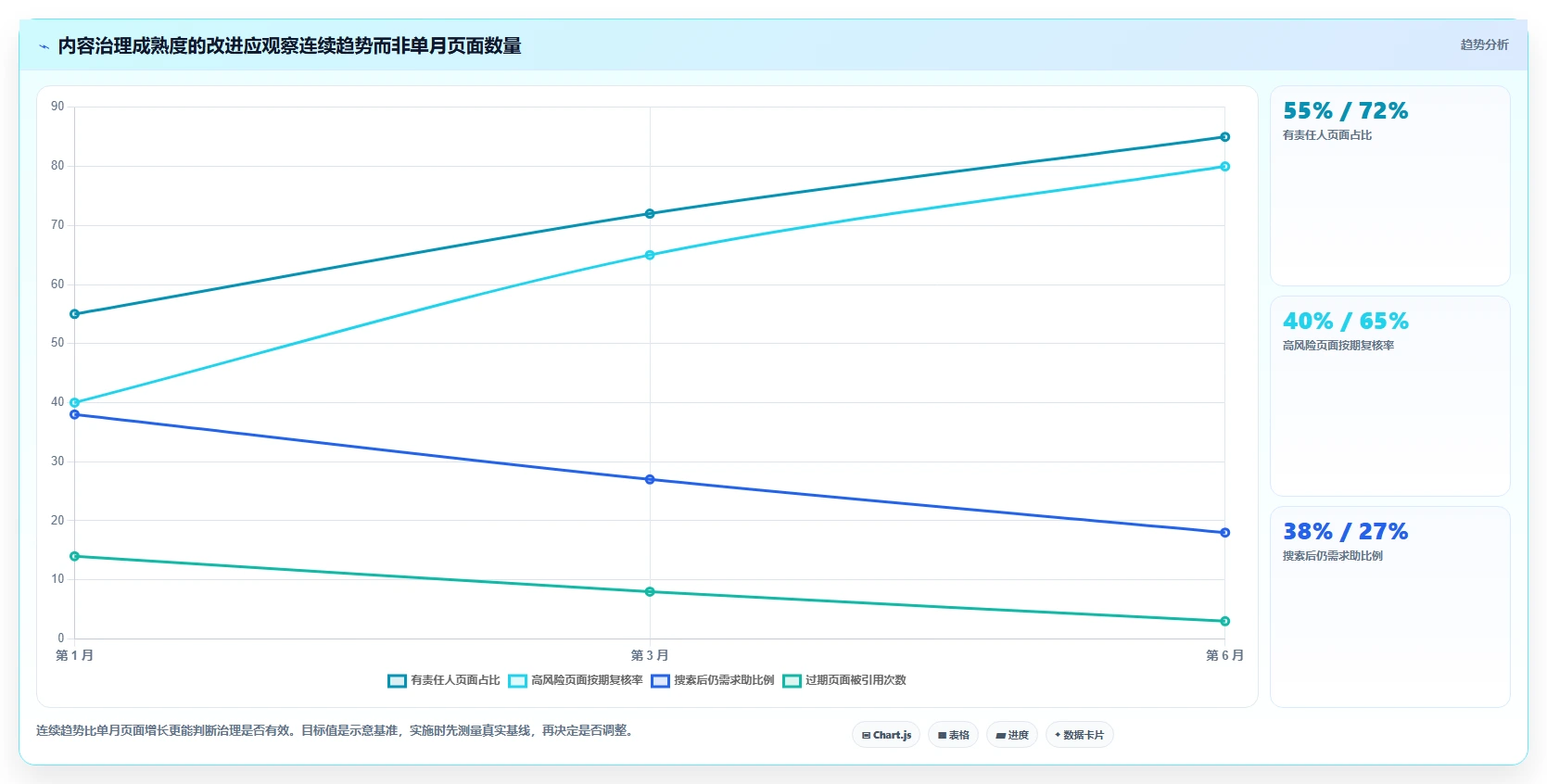Toggle the 过期页面被引用次数 legend swatch
Viewport: 1547px width, 784px height.
(x=792, y=681)
